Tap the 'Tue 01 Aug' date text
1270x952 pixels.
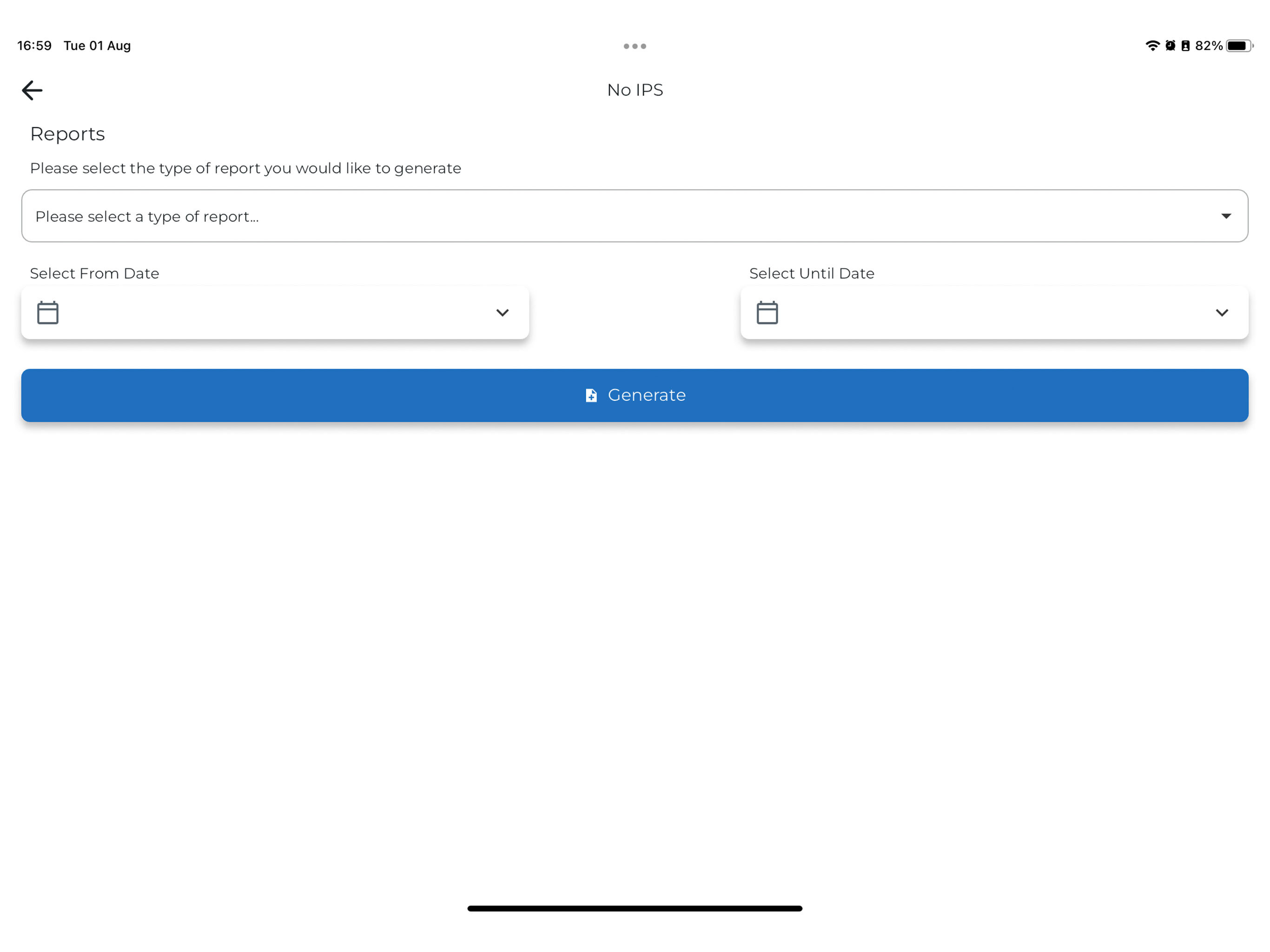click(x=97, y=46)
